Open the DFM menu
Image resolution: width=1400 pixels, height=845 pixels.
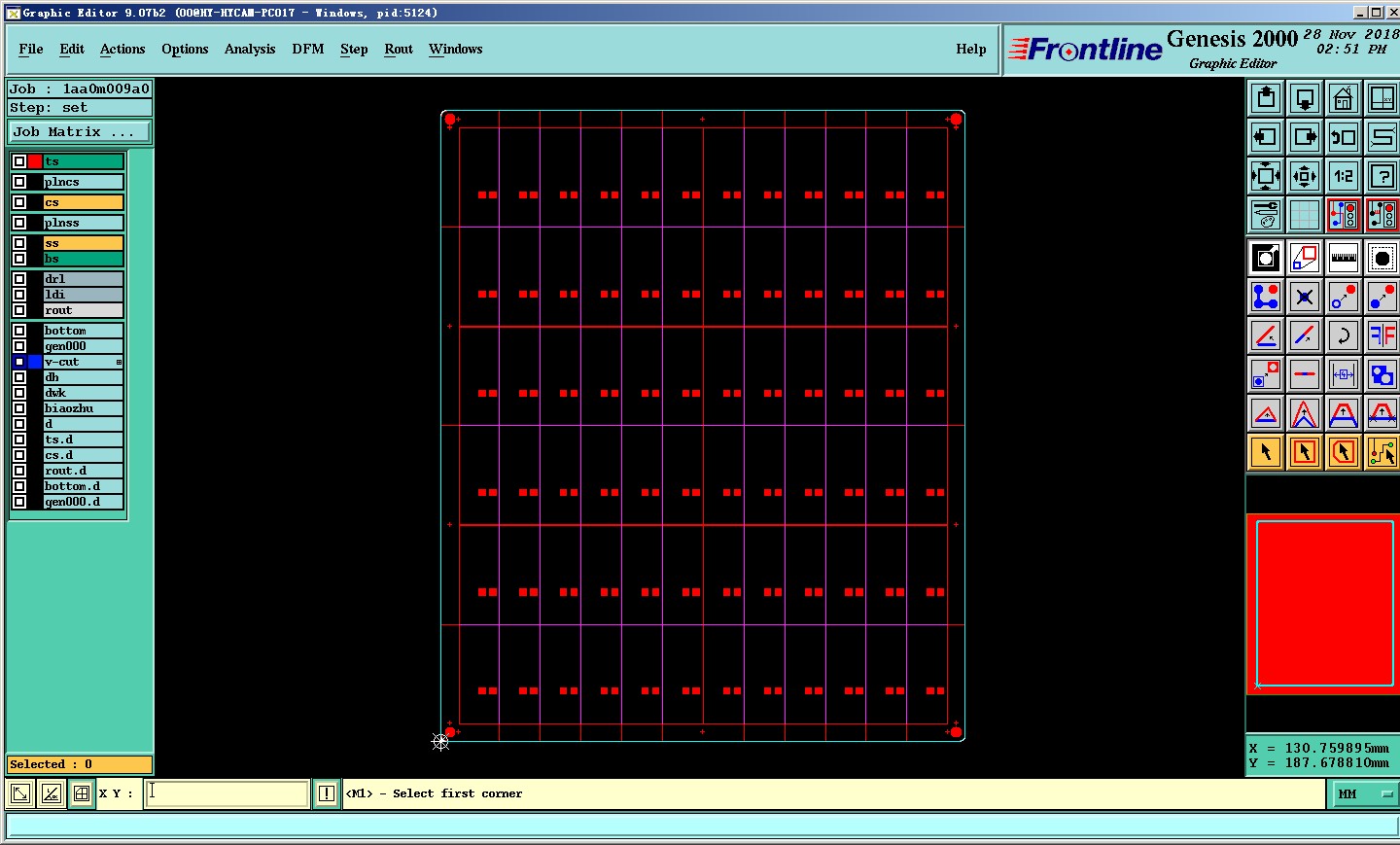(308, 50)
